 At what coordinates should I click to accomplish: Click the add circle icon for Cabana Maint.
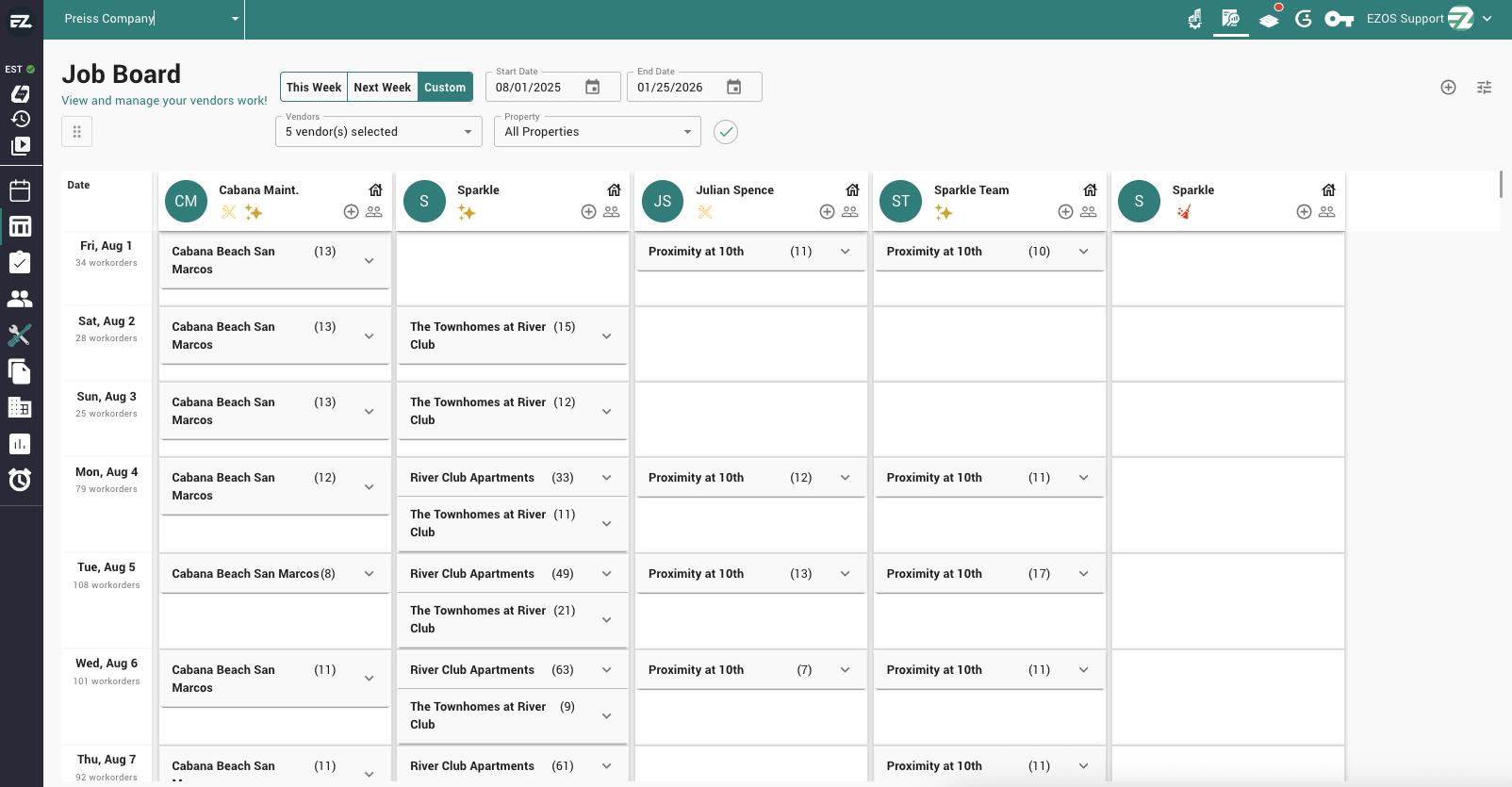tap(351, 212)
